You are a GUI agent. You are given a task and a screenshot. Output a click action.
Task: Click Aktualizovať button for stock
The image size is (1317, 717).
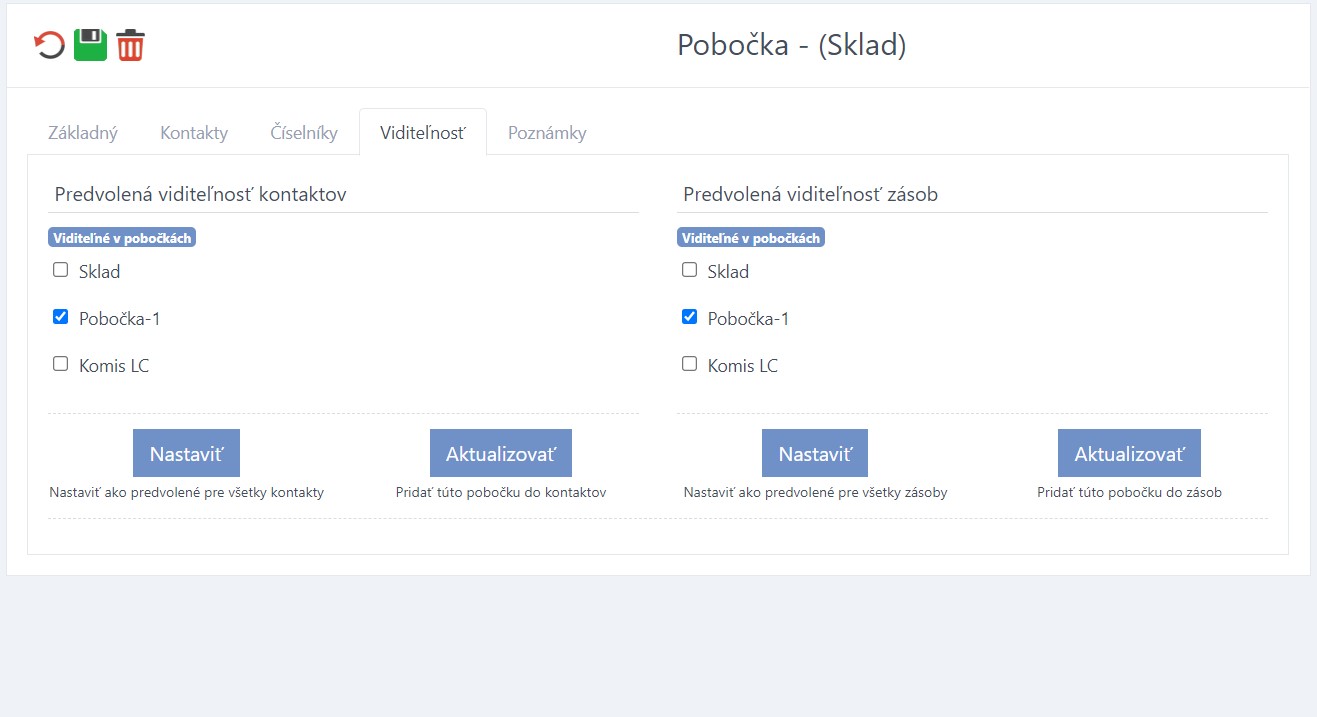click(1129, 453)
